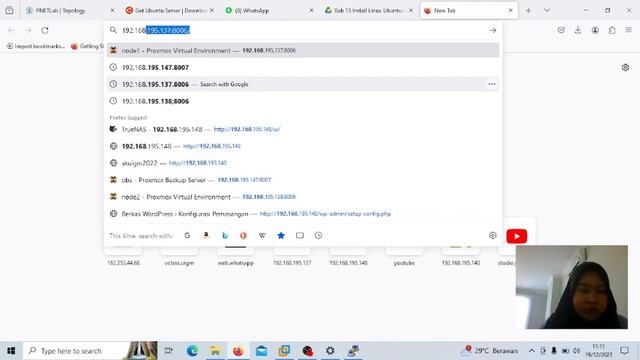Viewport: 640px width, 360px height.
Task: Open the notification center icon
Action: (x=624, y=351)
